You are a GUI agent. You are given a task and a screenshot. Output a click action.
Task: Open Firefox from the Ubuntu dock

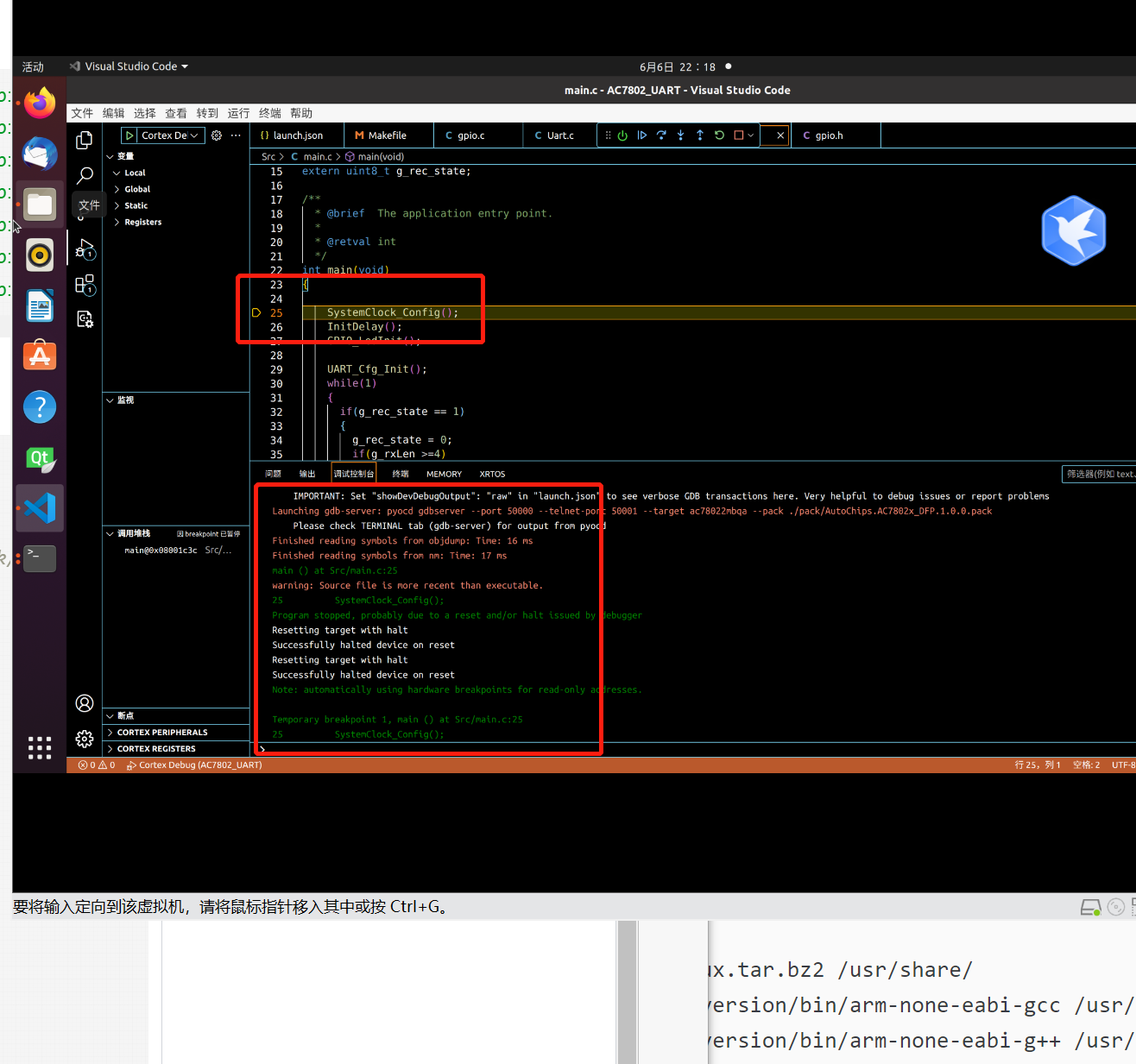click(x=40, y=103)
